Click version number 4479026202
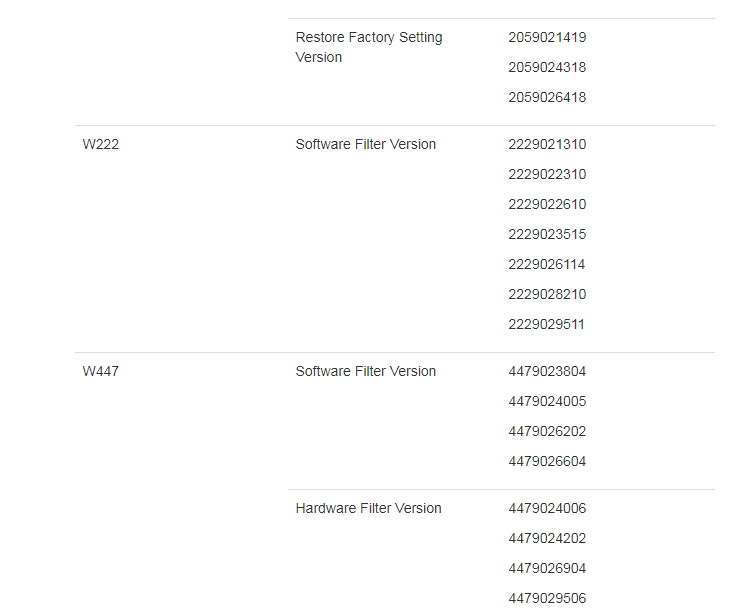Viewport: 737px width, 613px height. pyautogui.click(x=547, y=432)
